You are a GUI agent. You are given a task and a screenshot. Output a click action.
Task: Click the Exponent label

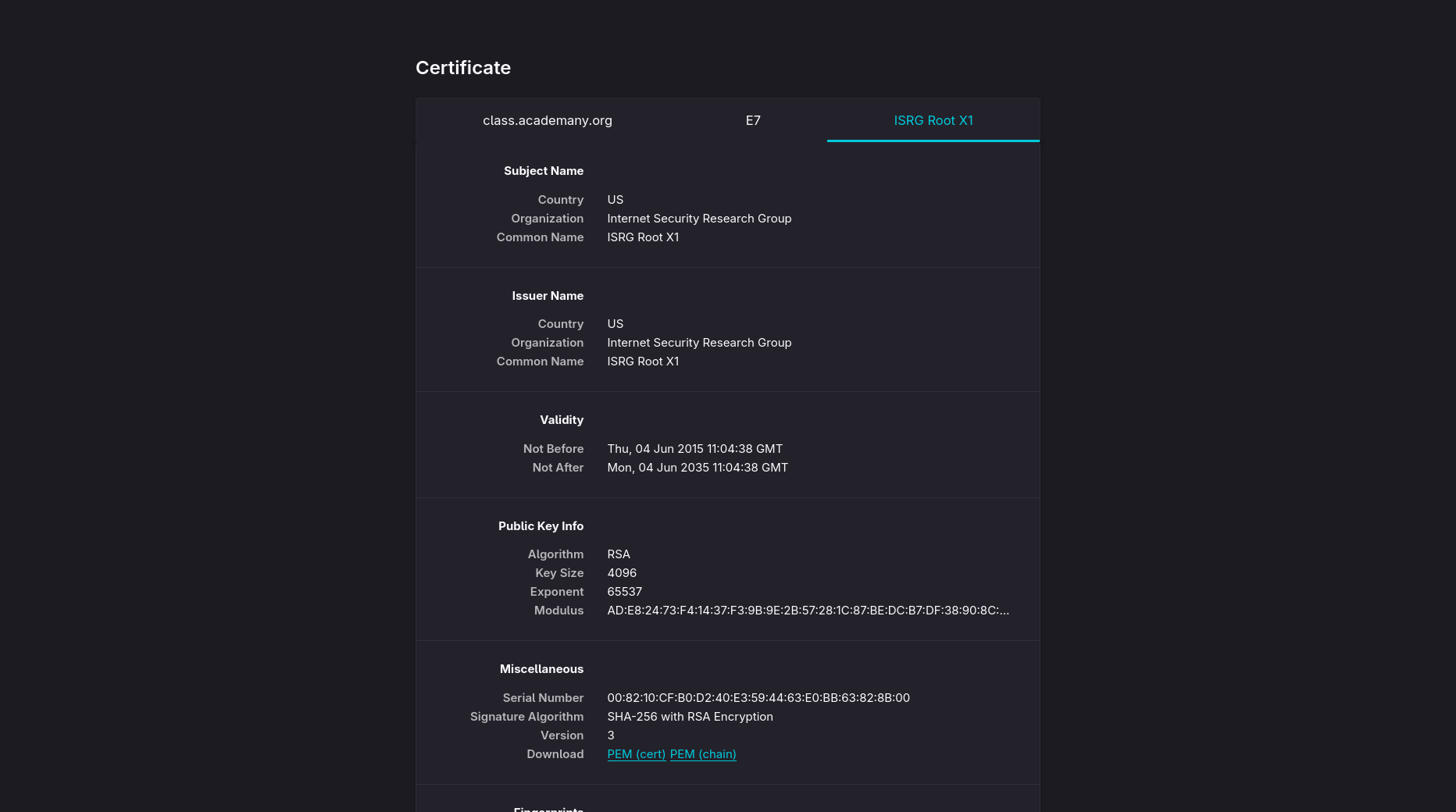coord(556,592)
